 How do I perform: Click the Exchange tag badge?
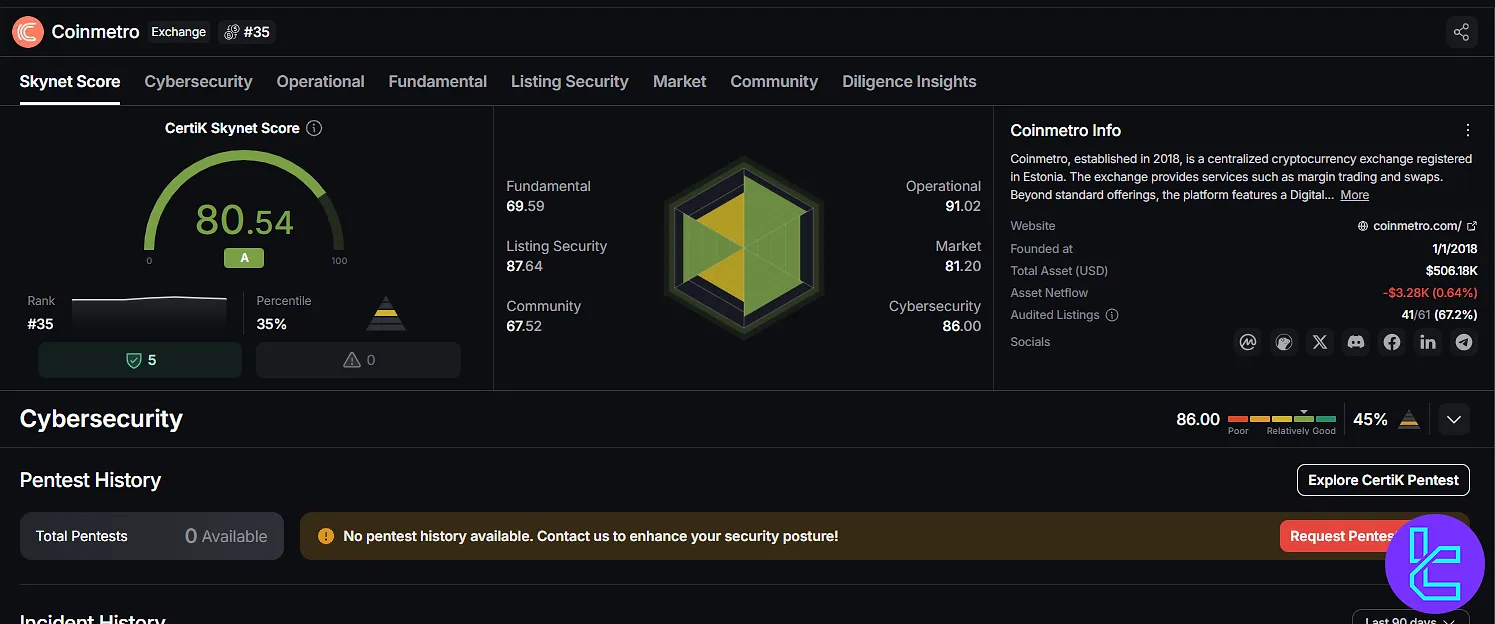(179, 32)
